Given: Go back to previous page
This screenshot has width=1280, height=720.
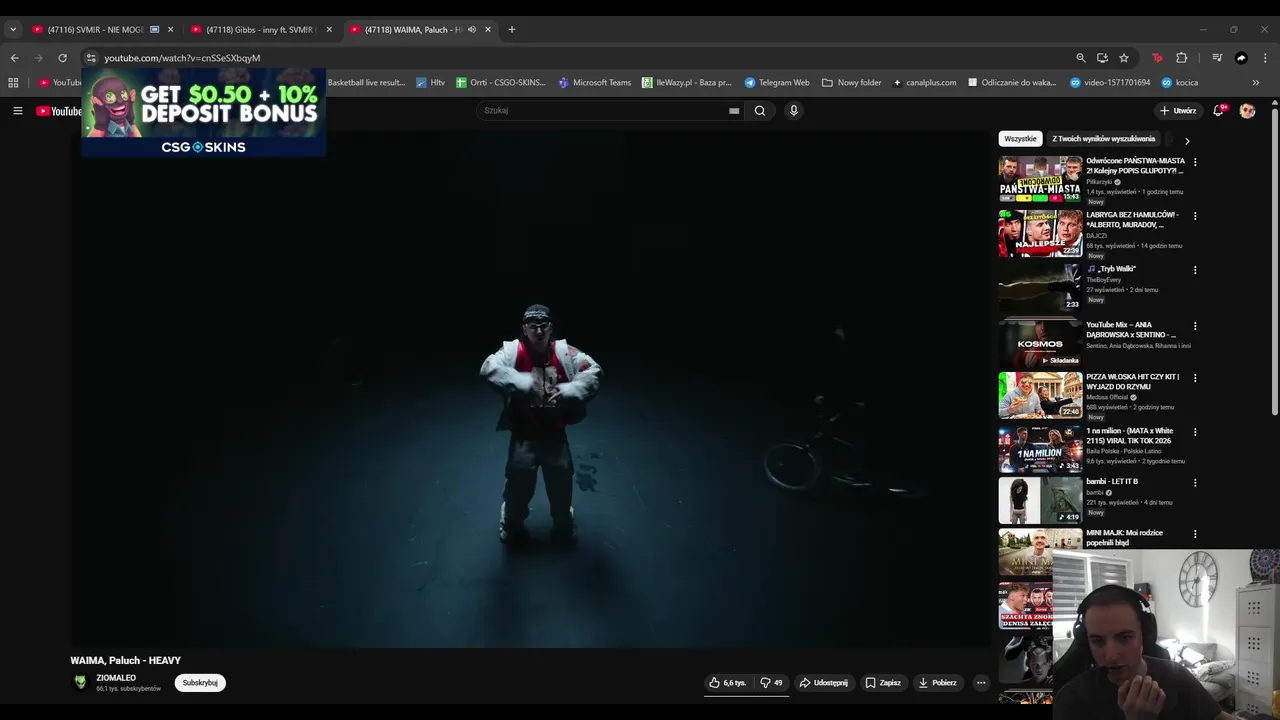Looking at the screenshot, I should [x=14, y=58].
